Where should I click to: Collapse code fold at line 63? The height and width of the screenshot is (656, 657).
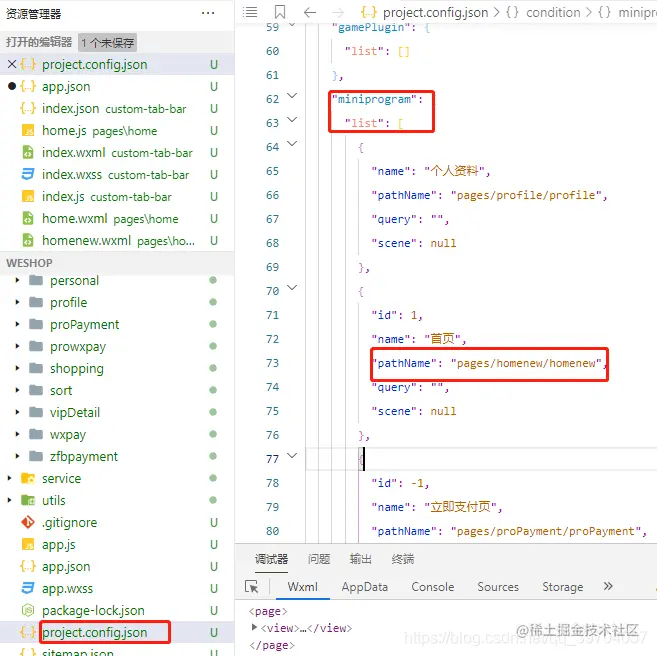pyautogui.click(x=292, y=120)
